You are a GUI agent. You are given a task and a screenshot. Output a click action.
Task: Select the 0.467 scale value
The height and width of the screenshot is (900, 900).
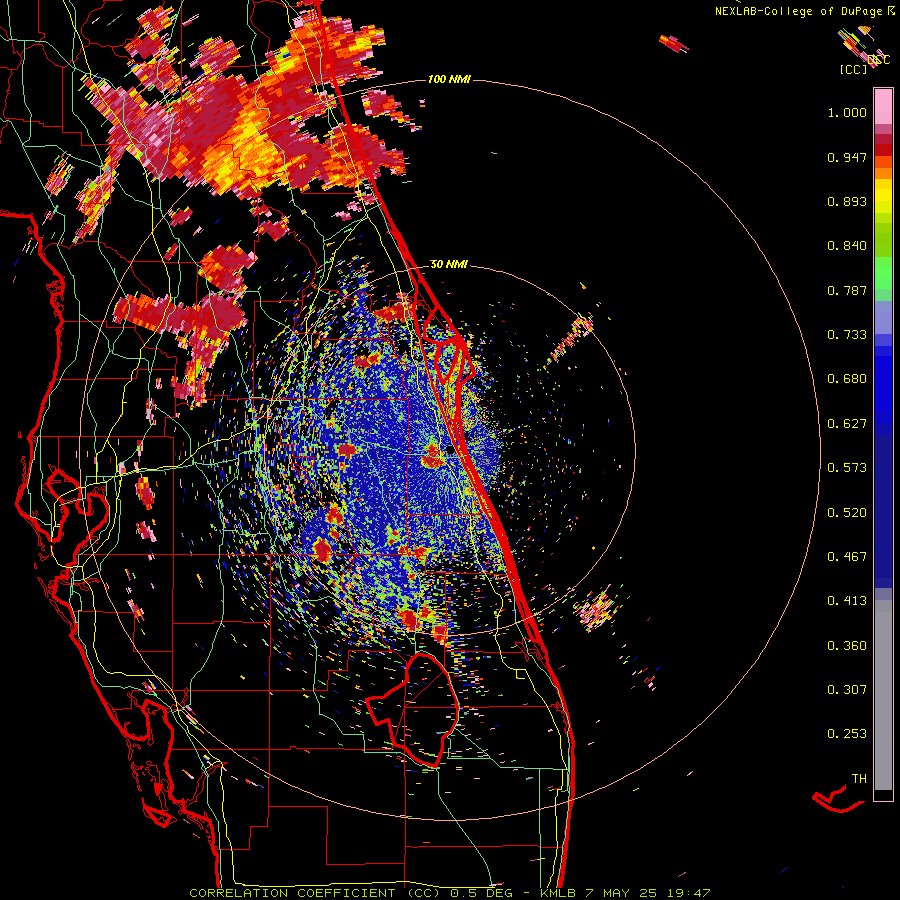click(847, 557)
